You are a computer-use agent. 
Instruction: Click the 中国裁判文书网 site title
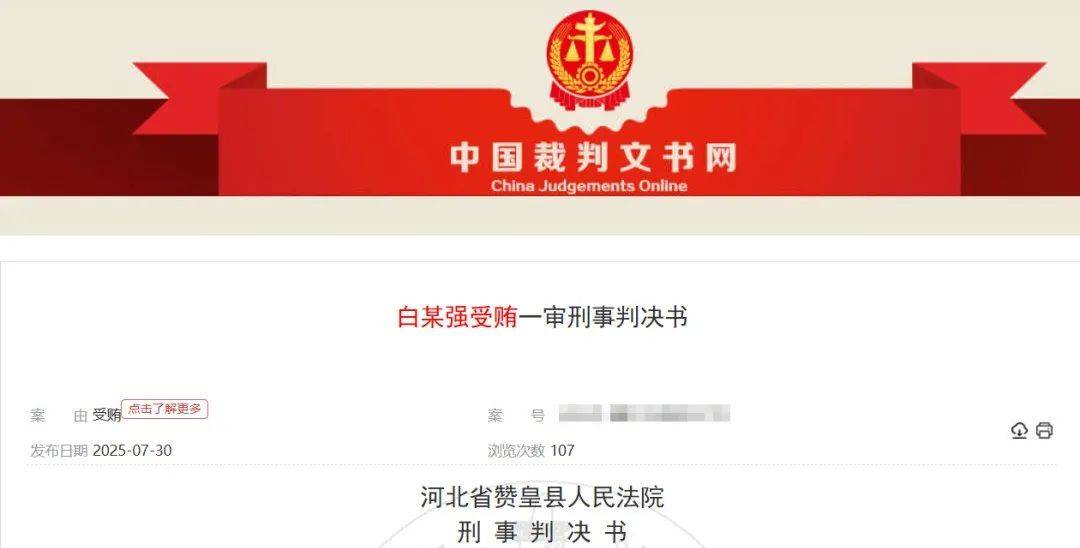coord(594,157)
